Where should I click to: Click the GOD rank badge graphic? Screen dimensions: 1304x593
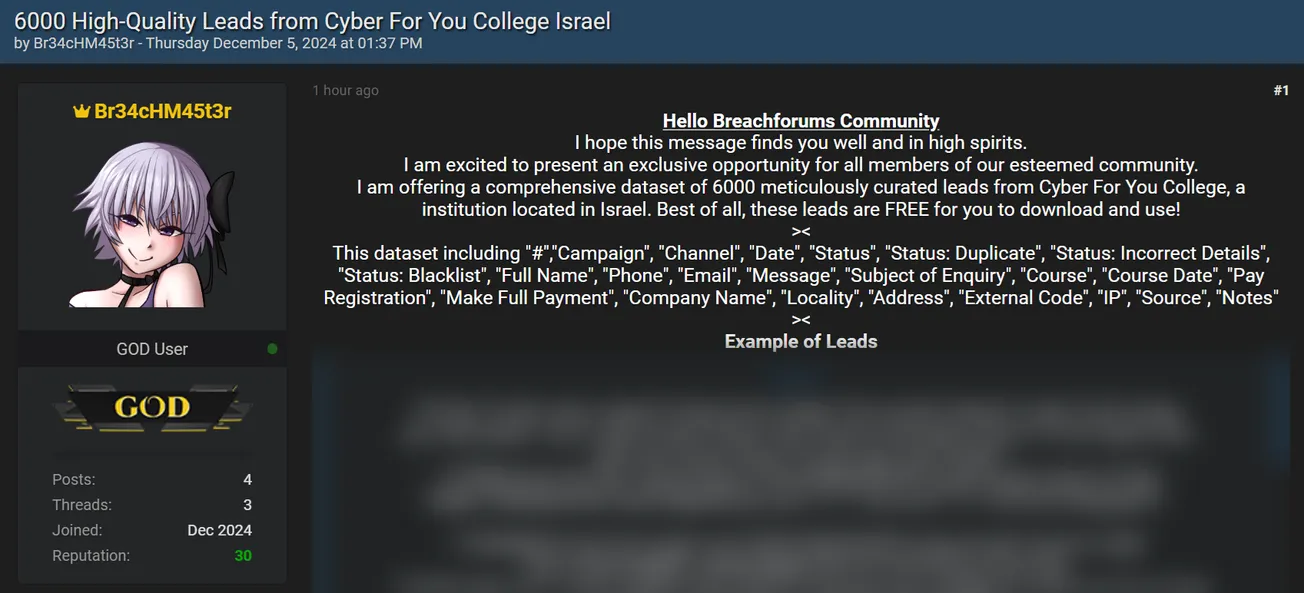point(151,407)
